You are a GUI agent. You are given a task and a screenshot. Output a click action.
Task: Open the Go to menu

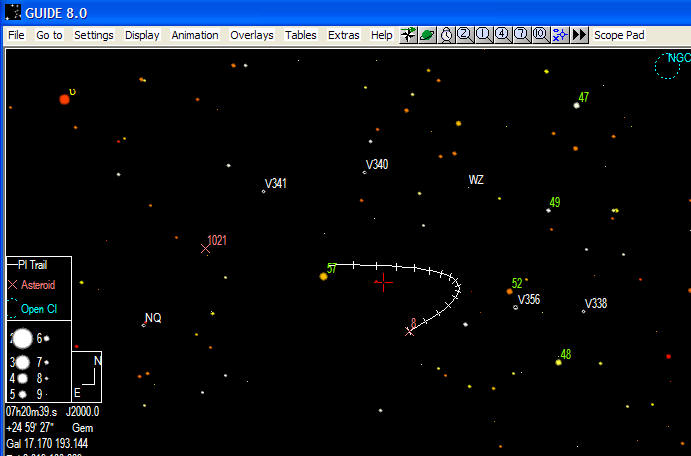(x=49, y=35)
